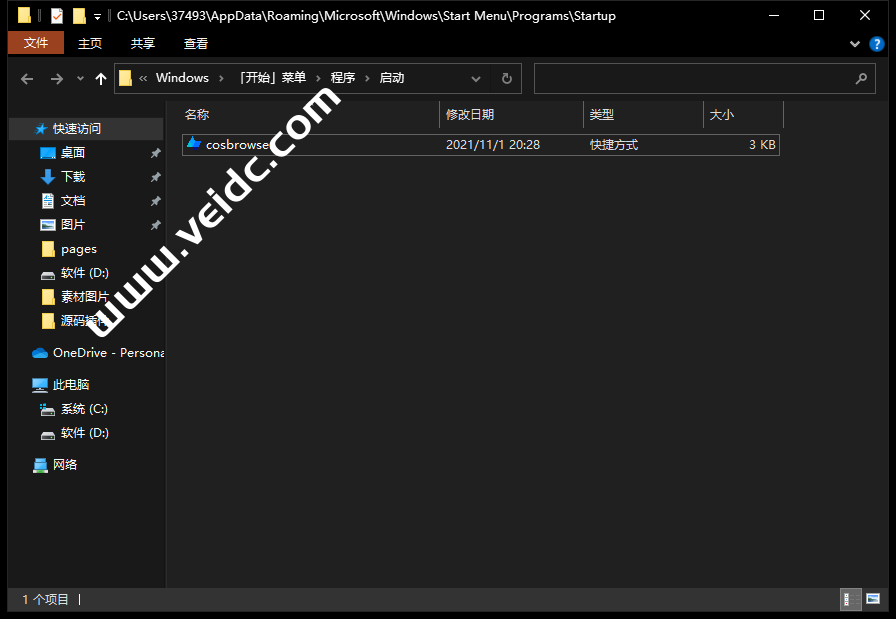Go up one folder level arrow
This screenshot has width=896, height=619.
pyautogui.click(x=101, y=79)
